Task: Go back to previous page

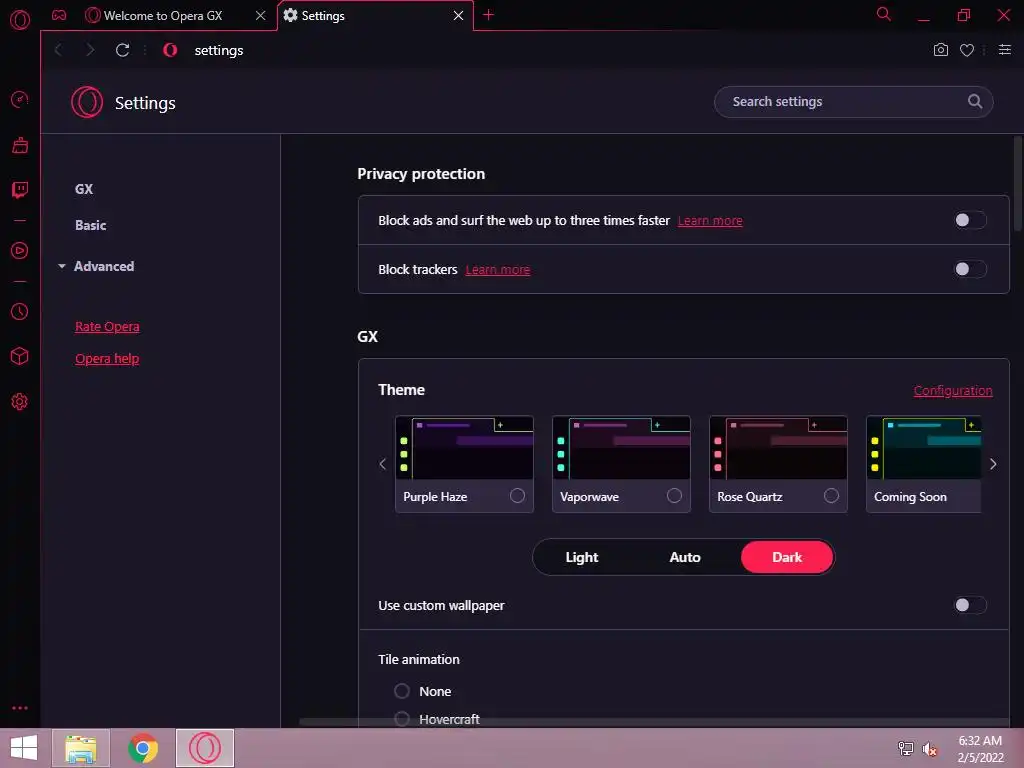Action: pos(59,50)
